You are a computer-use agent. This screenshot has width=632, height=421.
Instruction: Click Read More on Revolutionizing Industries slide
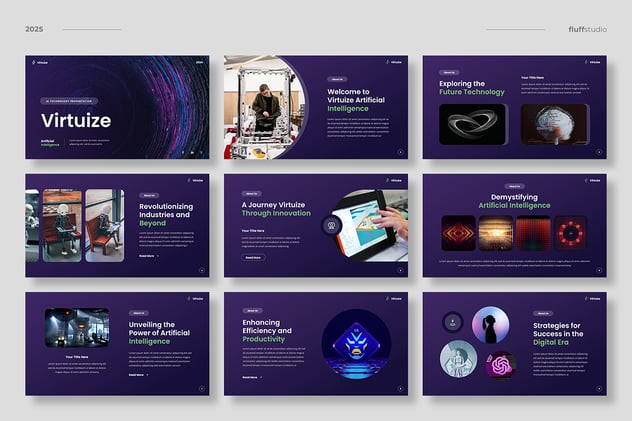coord(148,256)
